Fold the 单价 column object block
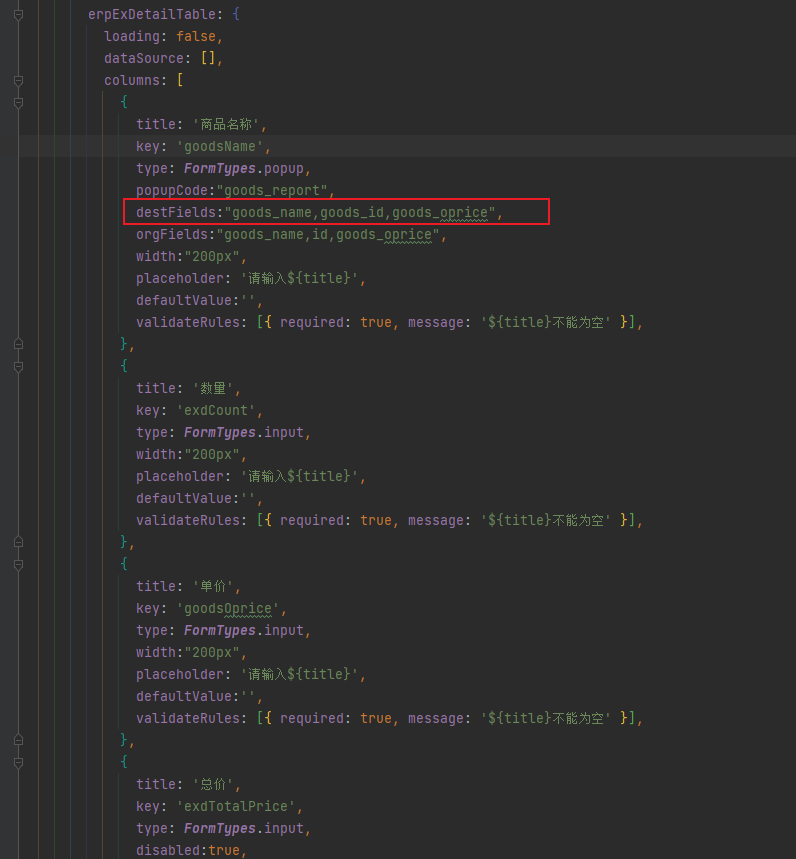 [x=18, y=564]
